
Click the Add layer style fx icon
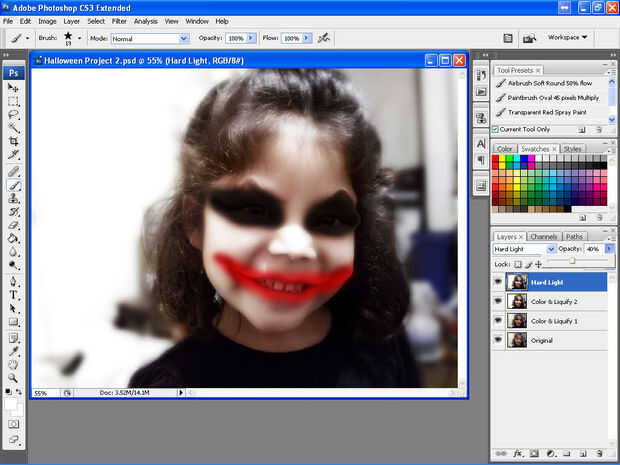pyautogui.click(x=518, y=454)
